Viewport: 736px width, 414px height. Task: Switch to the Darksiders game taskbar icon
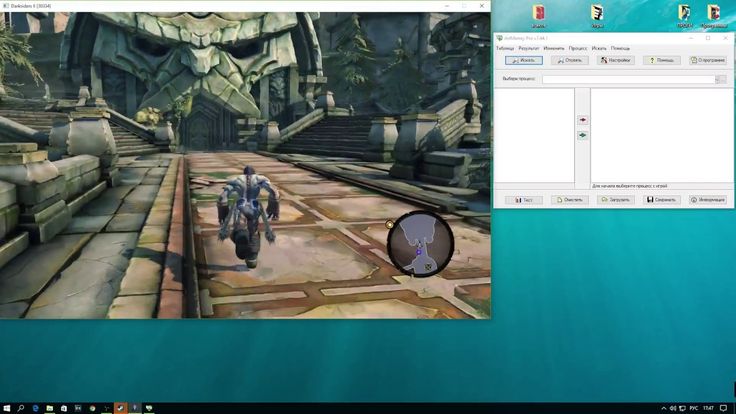[135, 408]
